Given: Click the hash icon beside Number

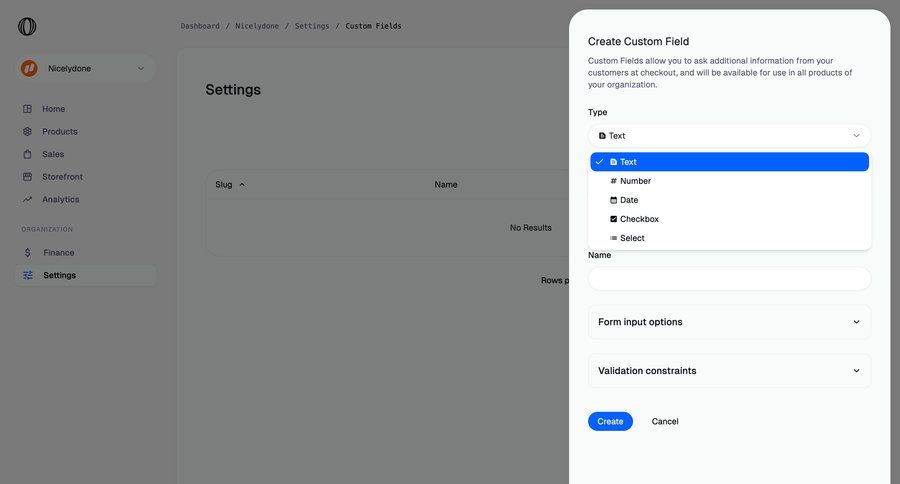Looking at the screenshot, I should click(x=613, y=181).
